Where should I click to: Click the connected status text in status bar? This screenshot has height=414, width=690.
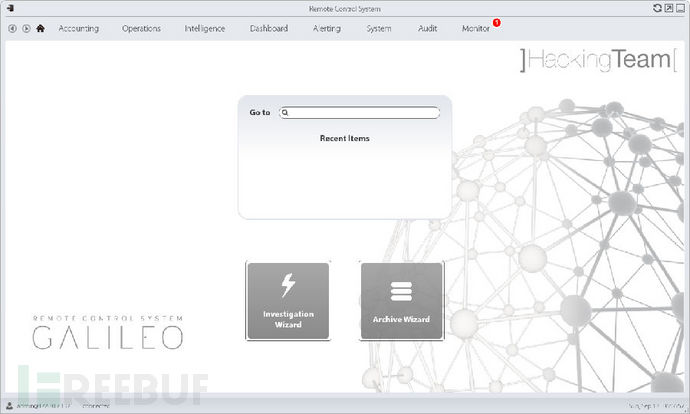point(95,406)
